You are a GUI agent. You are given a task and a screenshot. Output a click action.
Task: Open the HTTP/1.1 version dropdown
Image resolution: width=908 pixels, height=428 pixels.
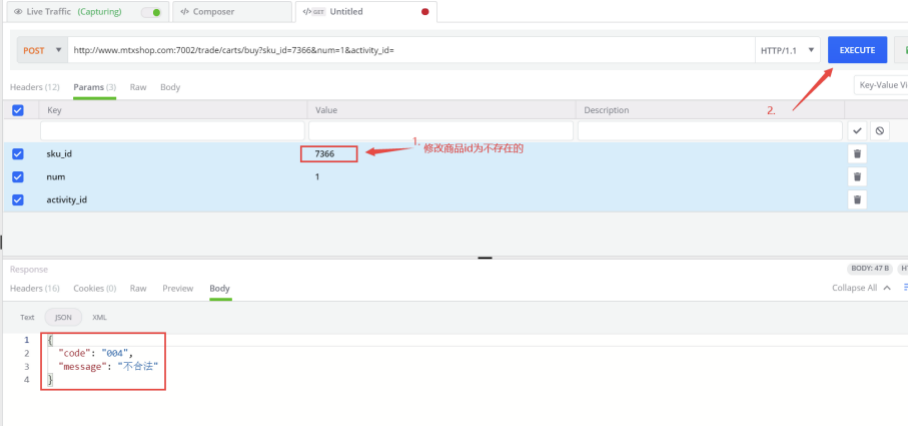pos(788,50)
